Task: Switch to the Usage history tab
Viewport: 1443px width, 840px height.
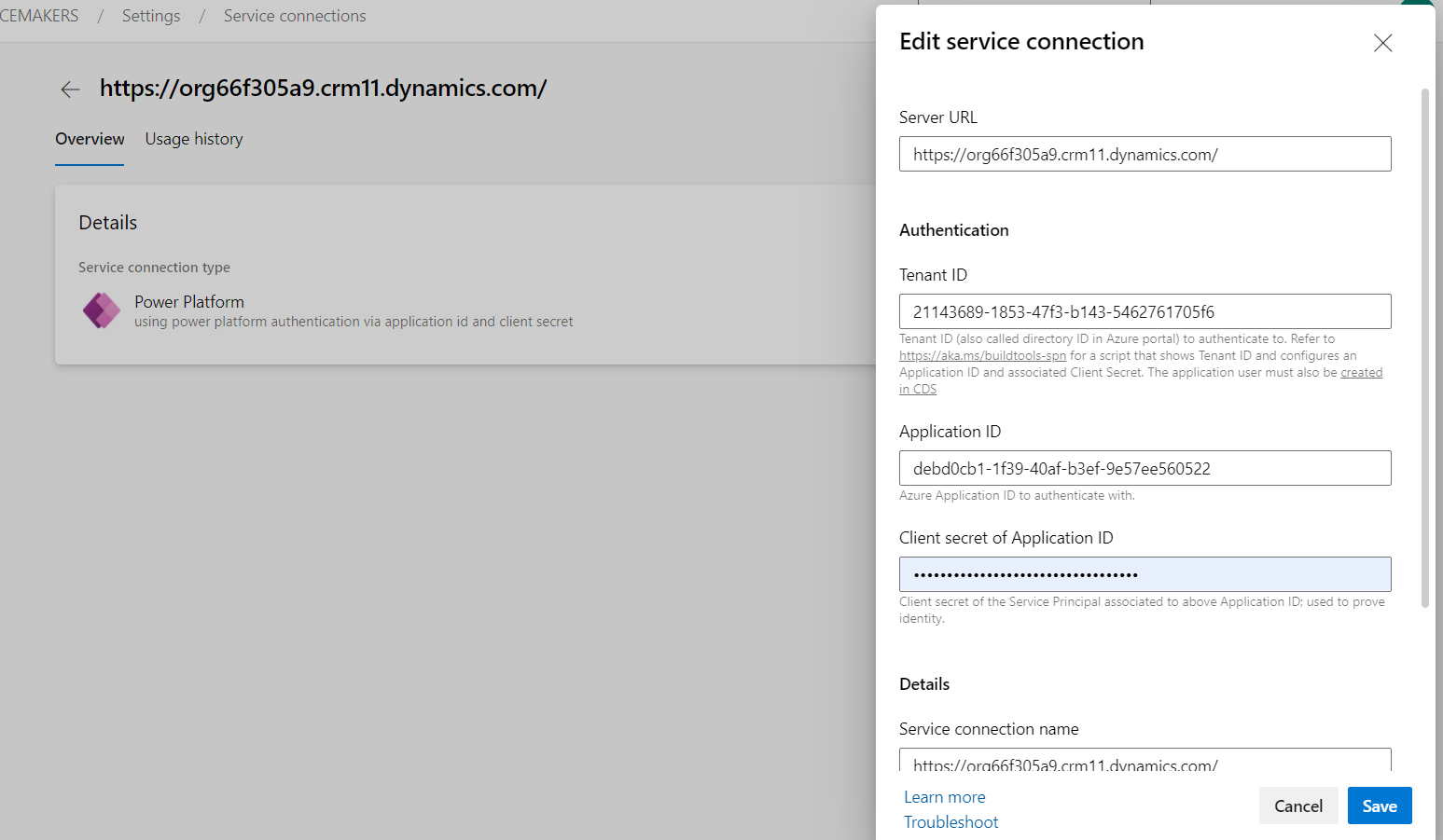Action: tap(193, 138)
